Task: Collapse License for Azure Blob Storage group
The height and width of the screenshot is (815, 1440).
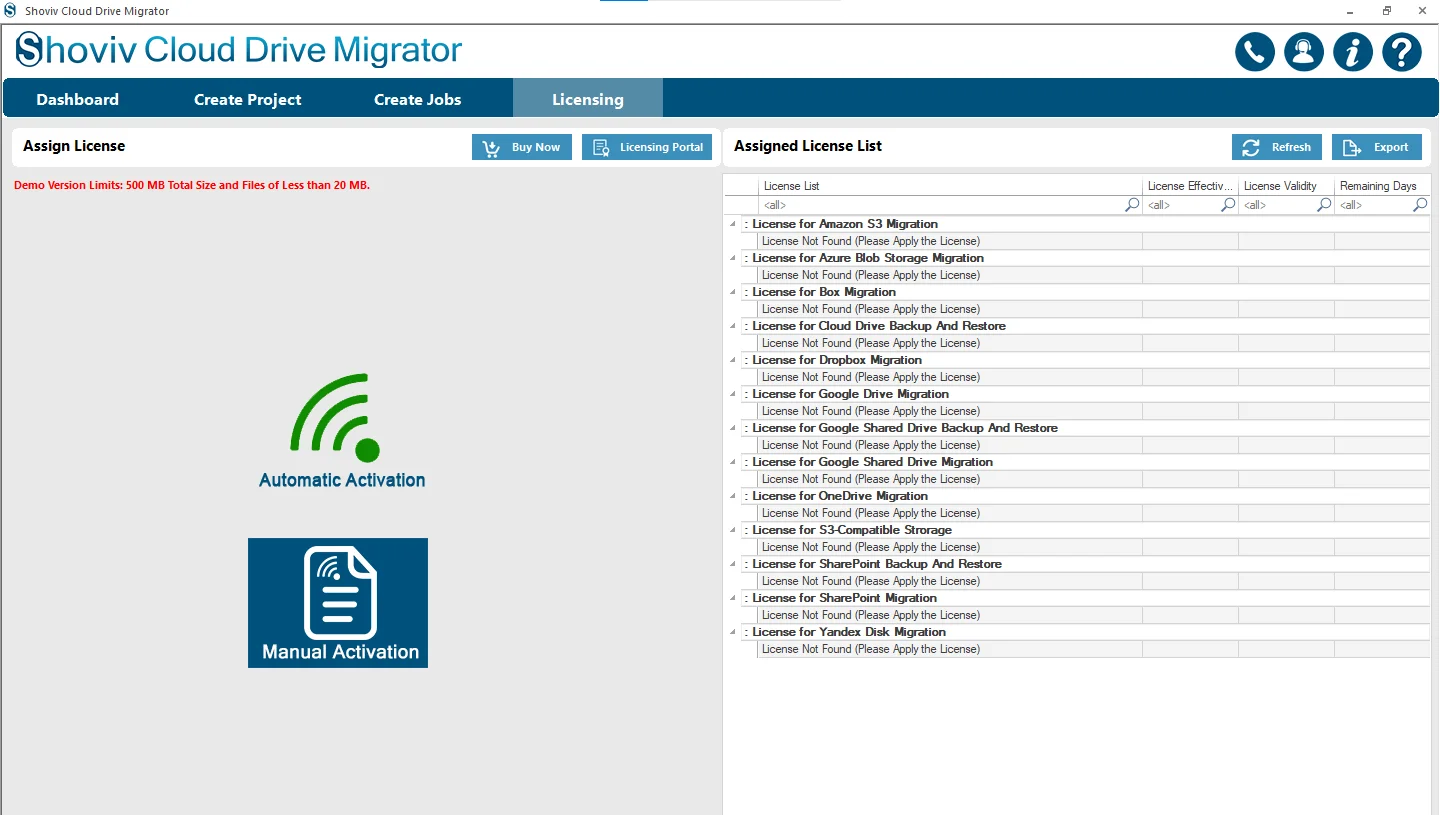Action: (x=731, y=258)
